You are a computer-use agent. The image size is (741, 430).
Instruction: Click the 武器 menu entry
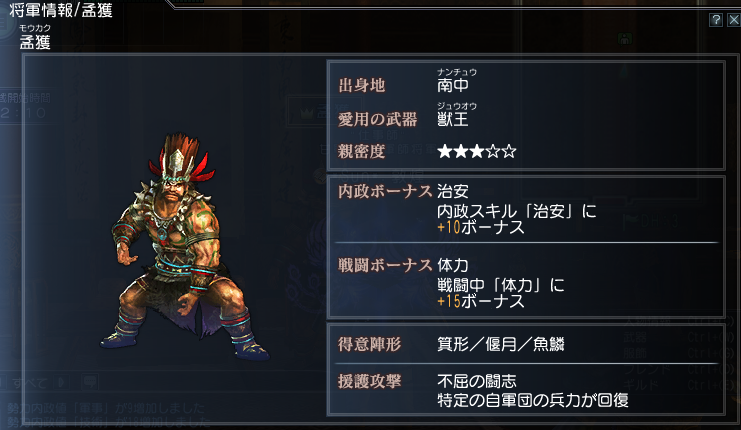(x=635, y=337)
